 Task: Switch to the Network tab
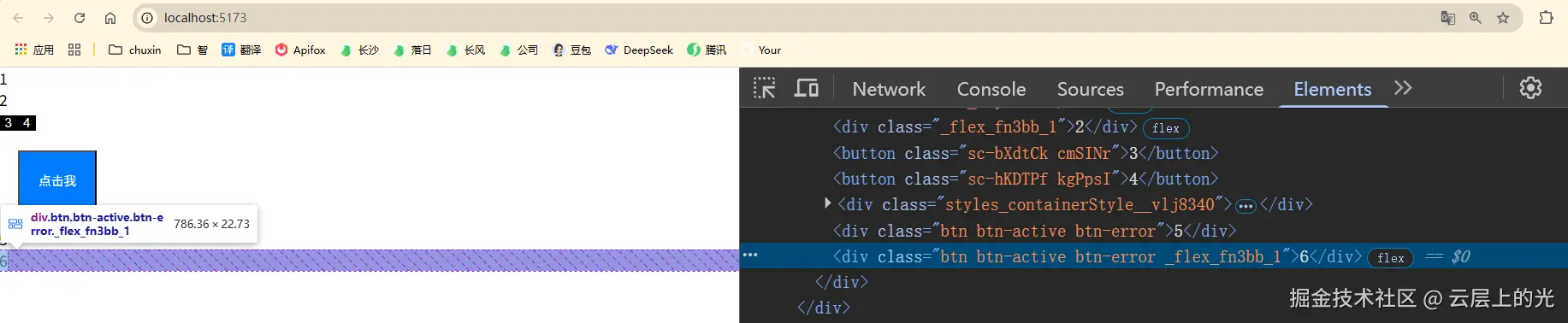pos(889,89)
